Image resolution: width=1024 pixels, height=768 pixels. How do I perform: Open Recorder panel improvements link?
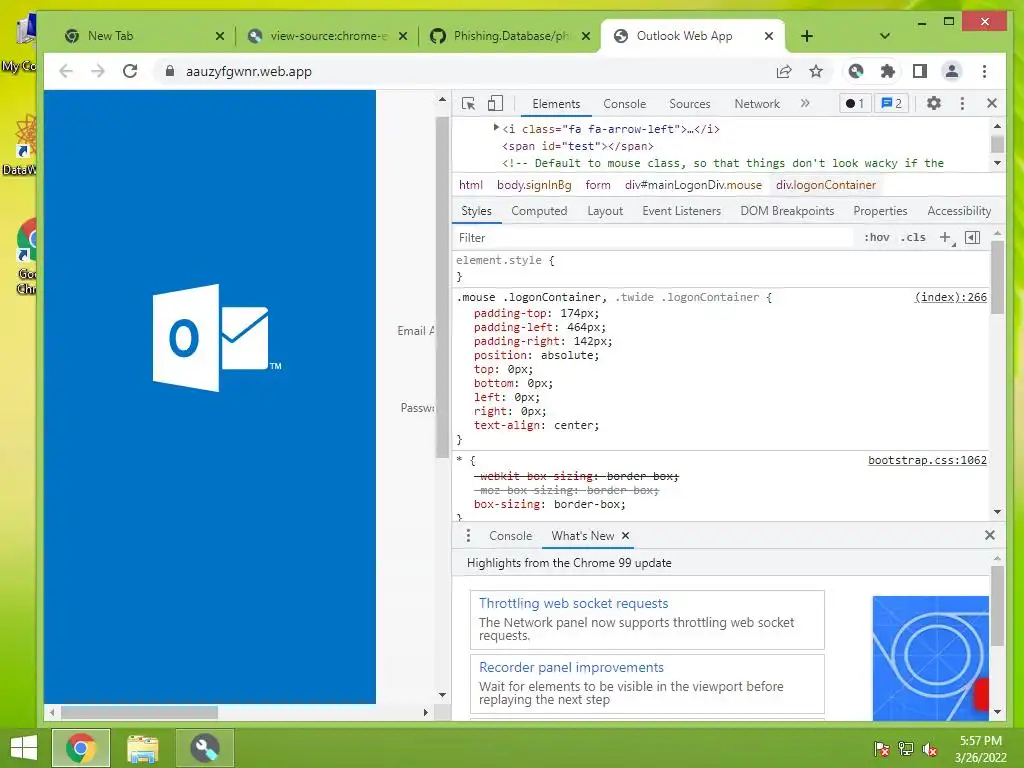571,667
